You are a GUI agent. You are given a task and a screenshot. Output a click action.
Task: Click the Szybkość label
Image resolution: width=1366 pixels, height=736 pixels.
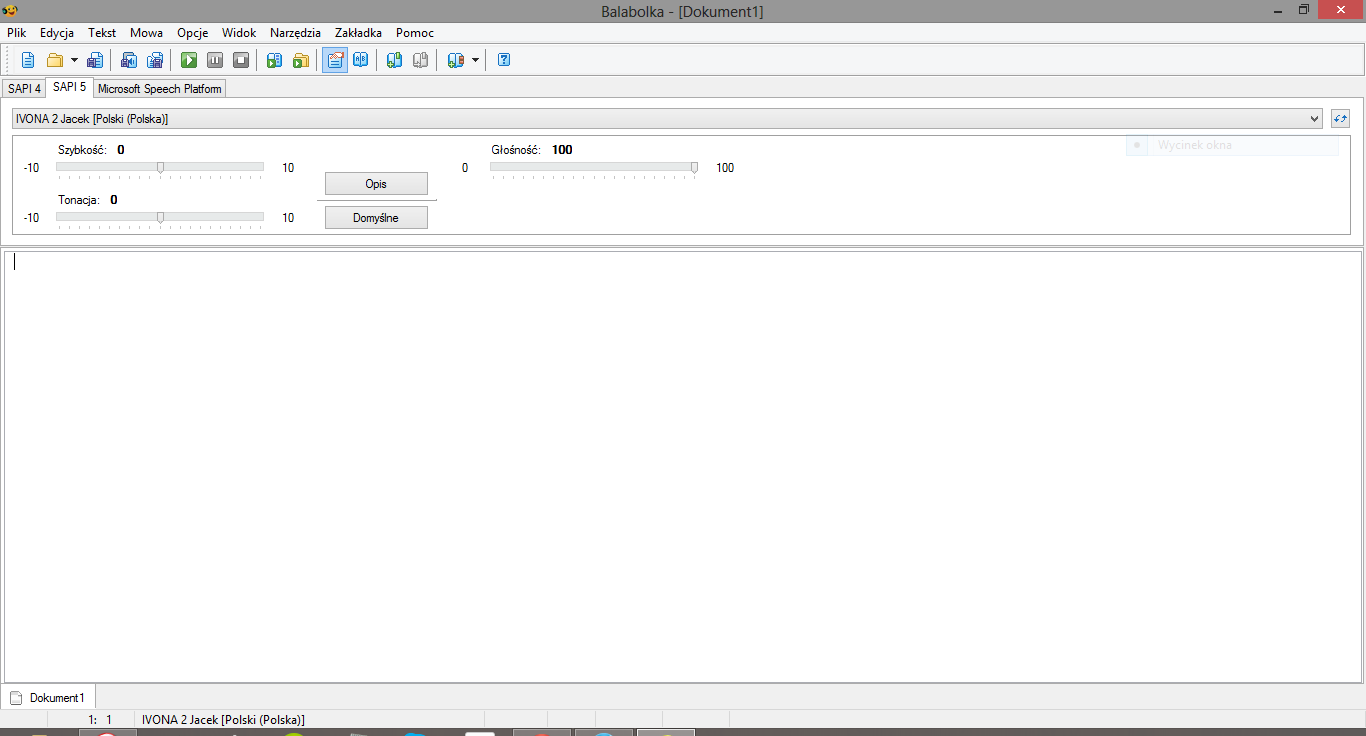coord(82,150)
